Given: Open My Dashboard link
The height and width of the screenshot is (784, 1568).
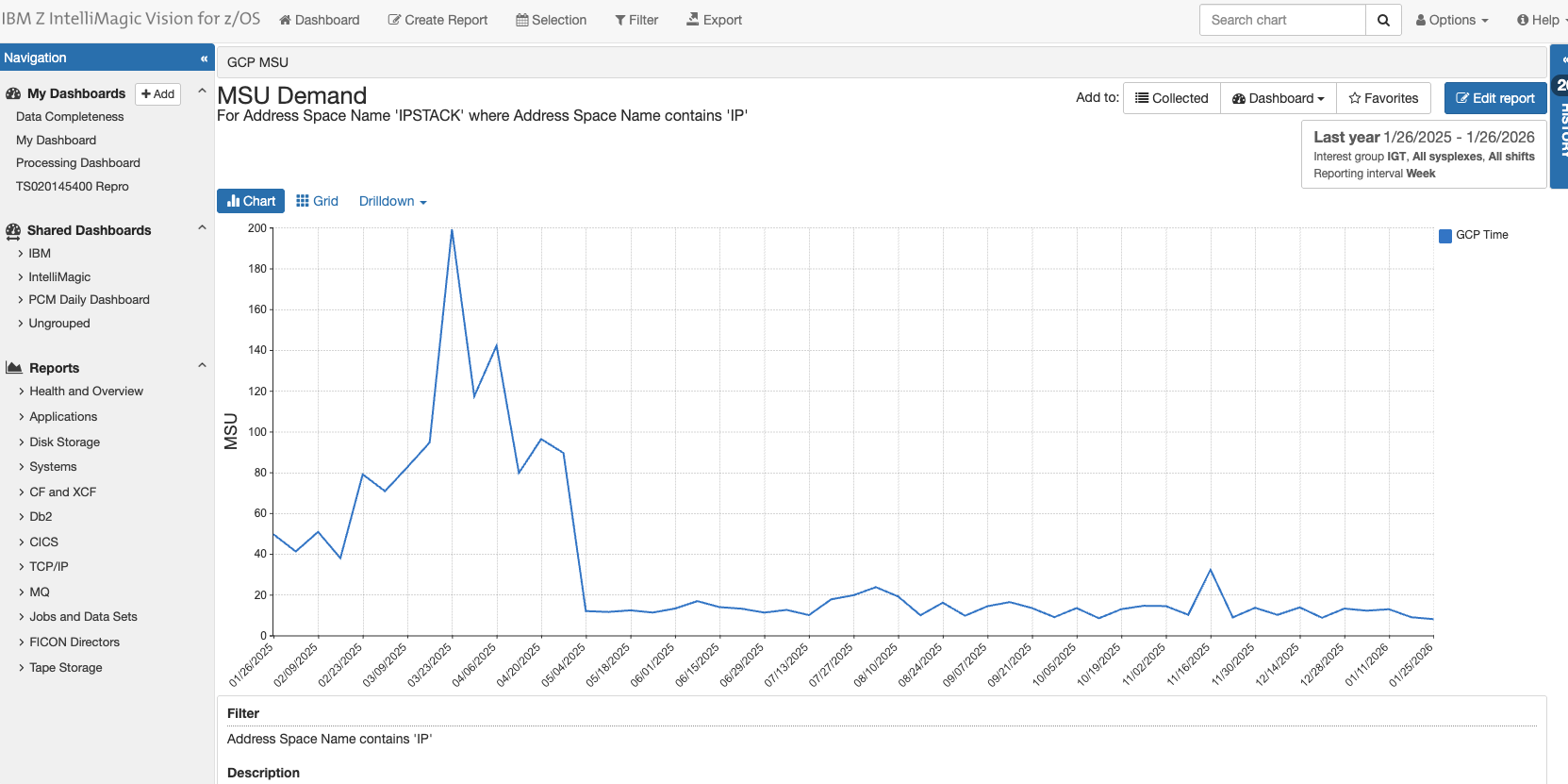Looking at the screenshot, I should coord(56,141).
